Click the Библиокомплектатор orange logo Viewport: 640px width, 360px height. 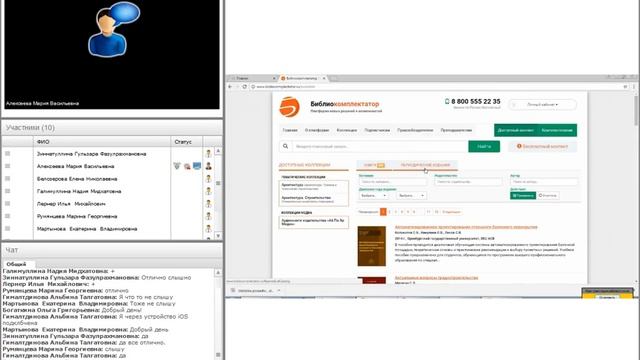(289, 107)
